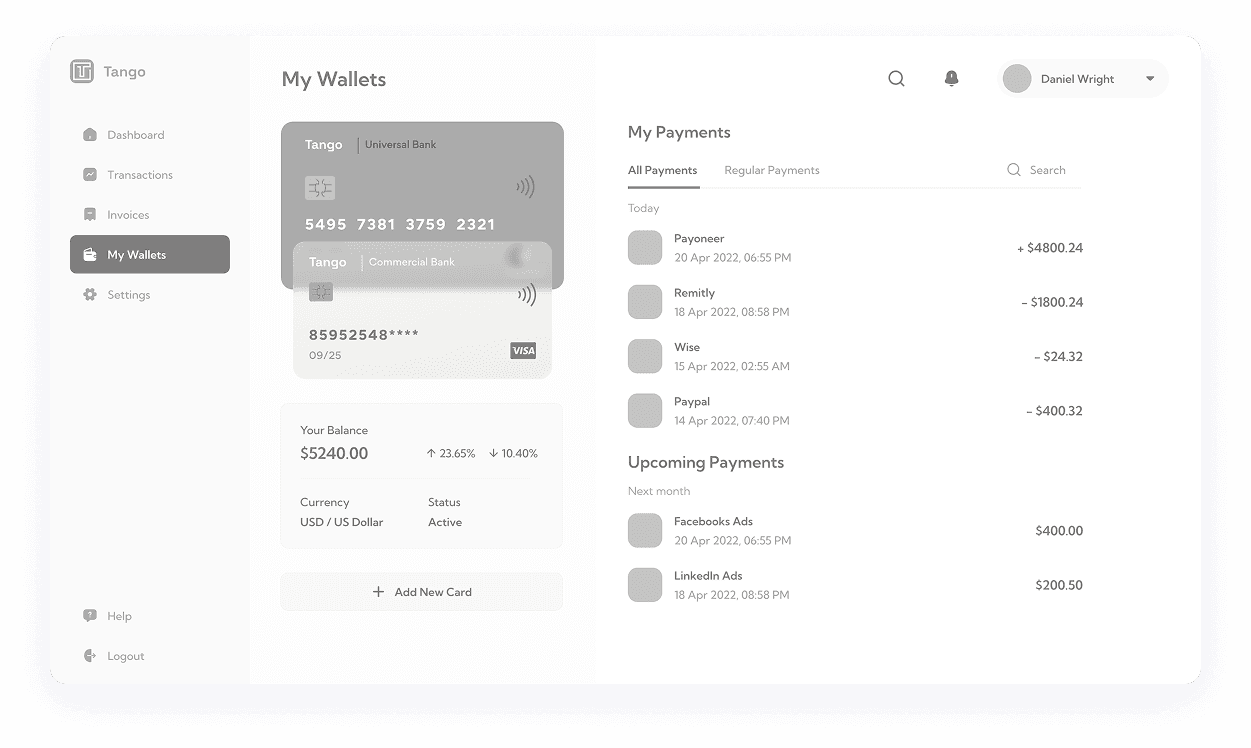Open the Search field in My Payments

pyautogui.click(x=1037, y=170)
